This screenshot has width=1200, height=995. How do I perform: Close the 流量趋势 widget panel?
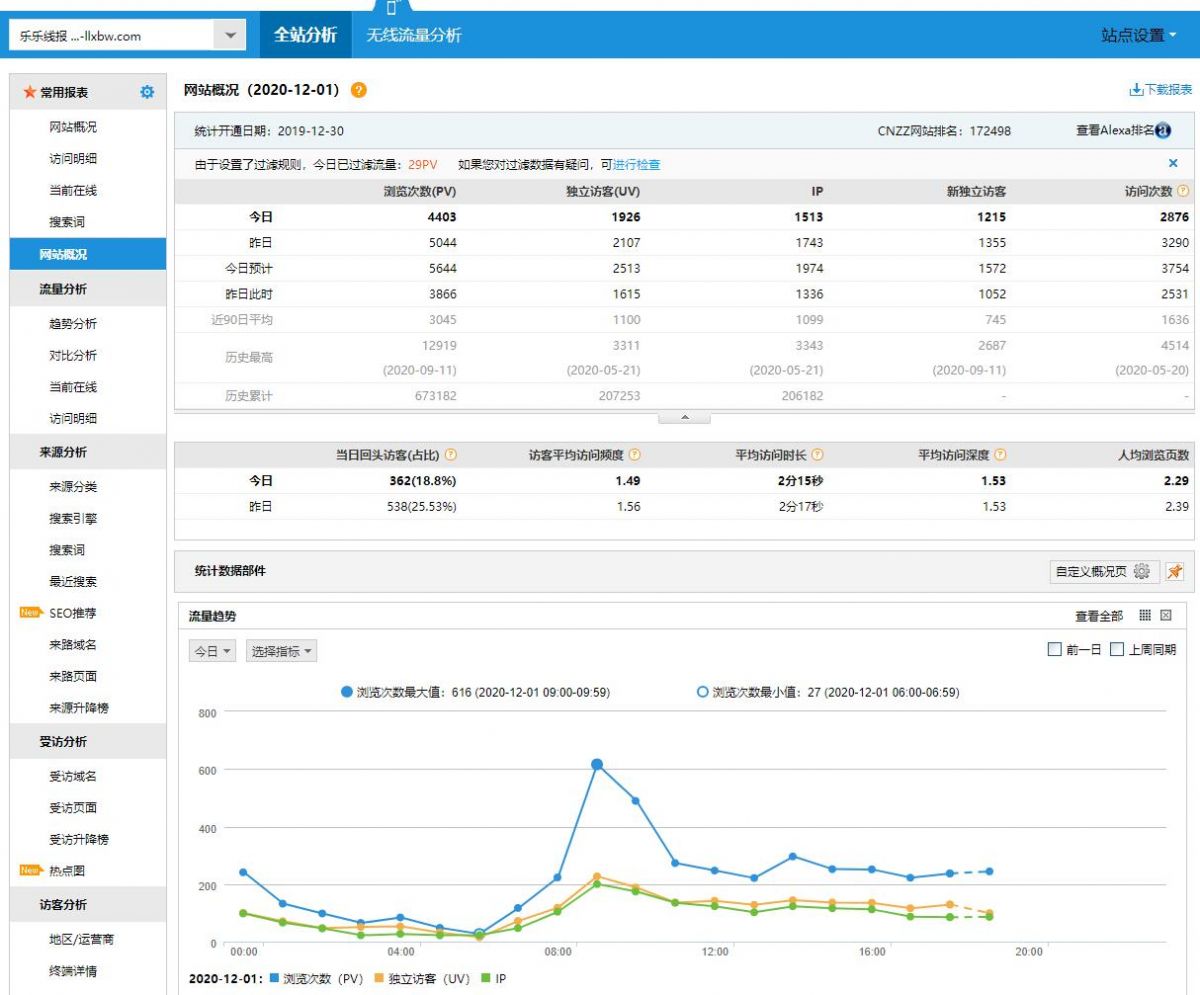pos(1166,616)
